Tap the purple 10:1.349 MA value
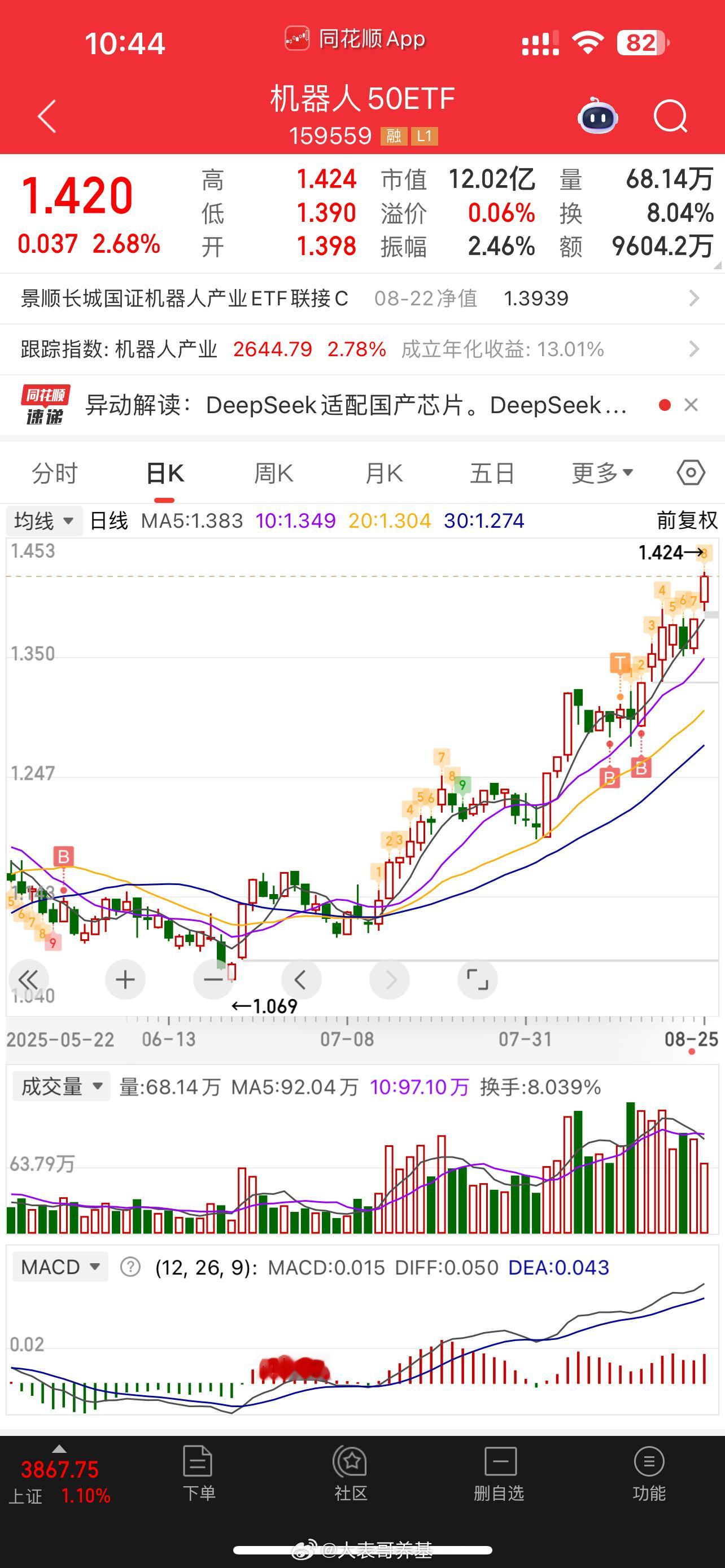Viewport: 725px width, 1568px height. click(295, 521)
